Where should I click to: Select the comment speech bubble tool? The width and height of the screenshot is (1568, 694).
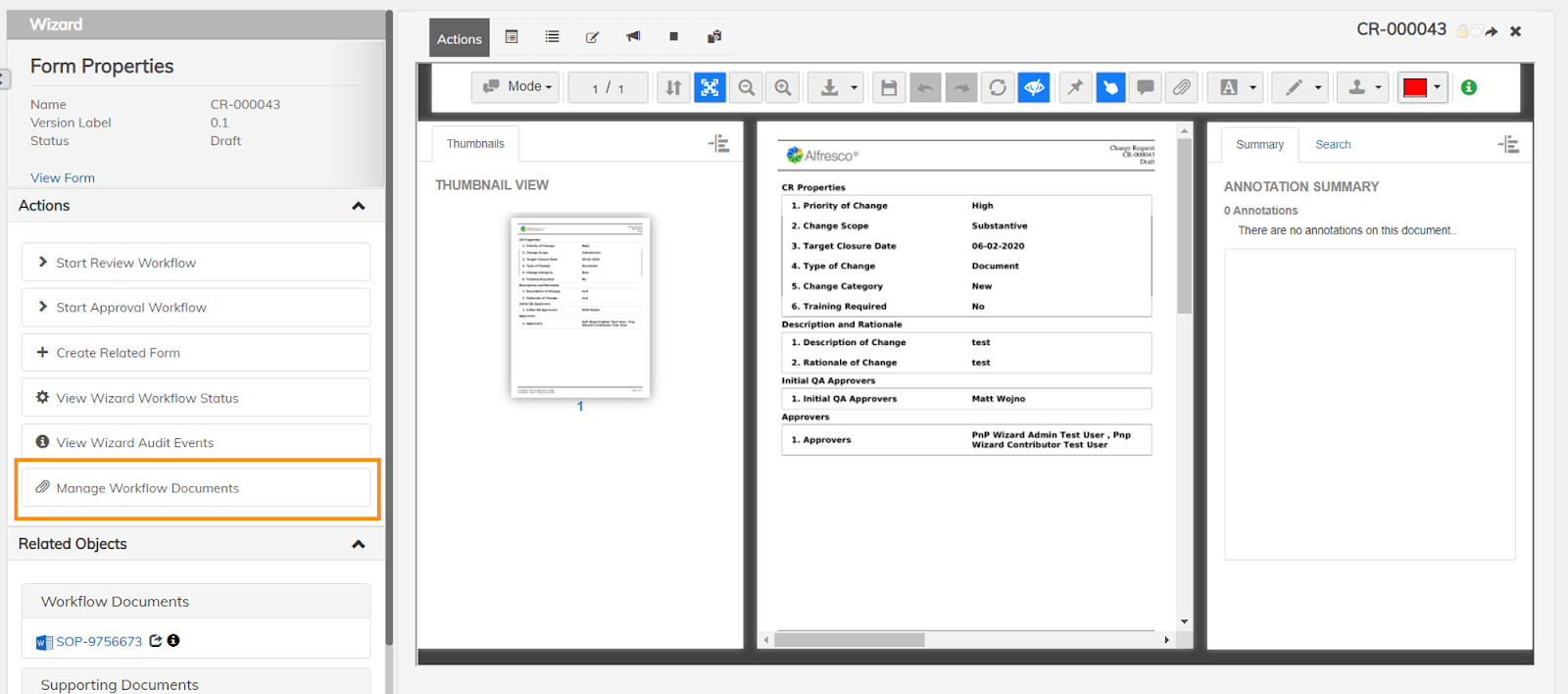1145,87
